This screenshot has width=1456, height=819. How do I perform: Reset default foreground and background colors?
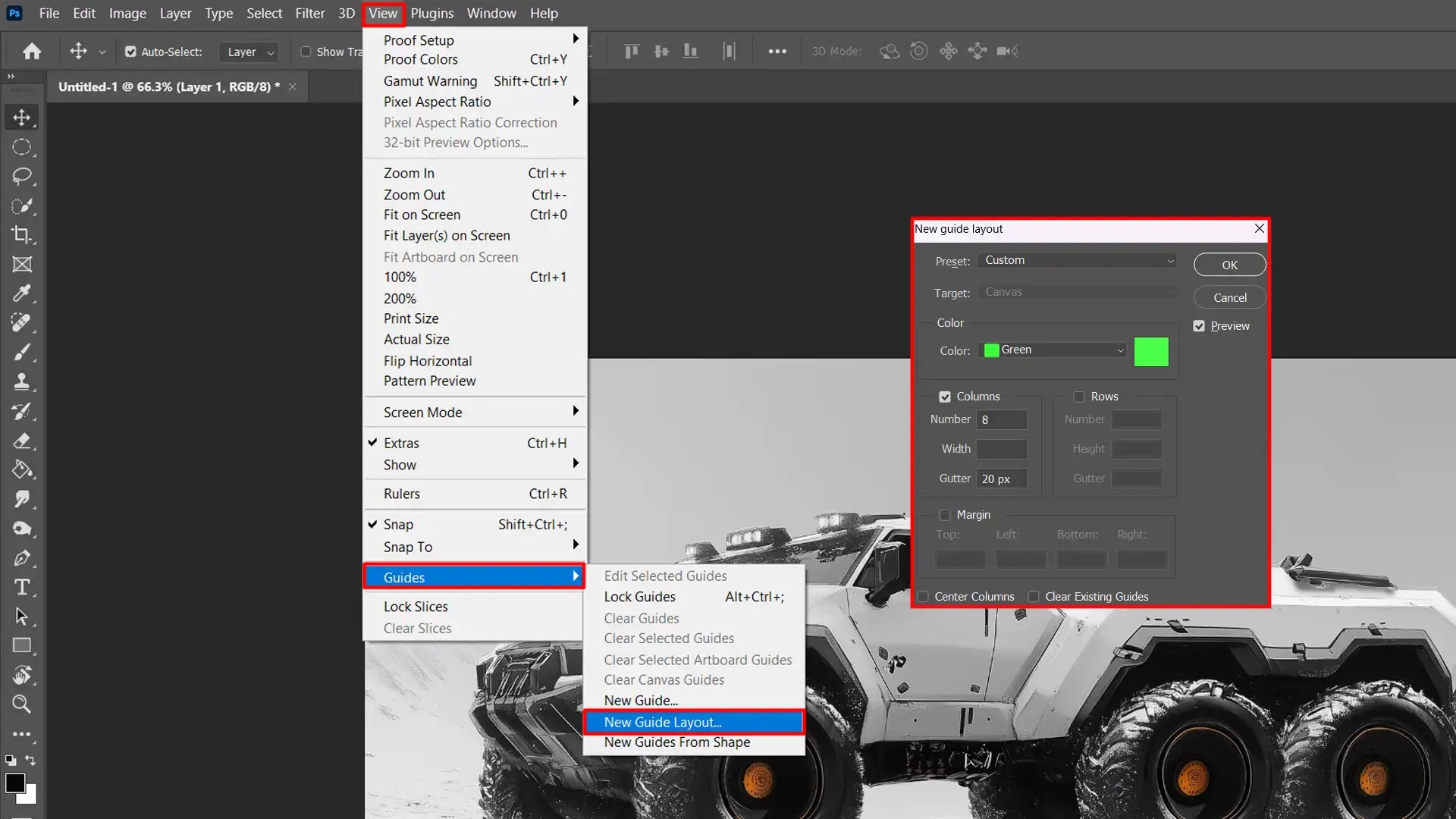point(11,760)
